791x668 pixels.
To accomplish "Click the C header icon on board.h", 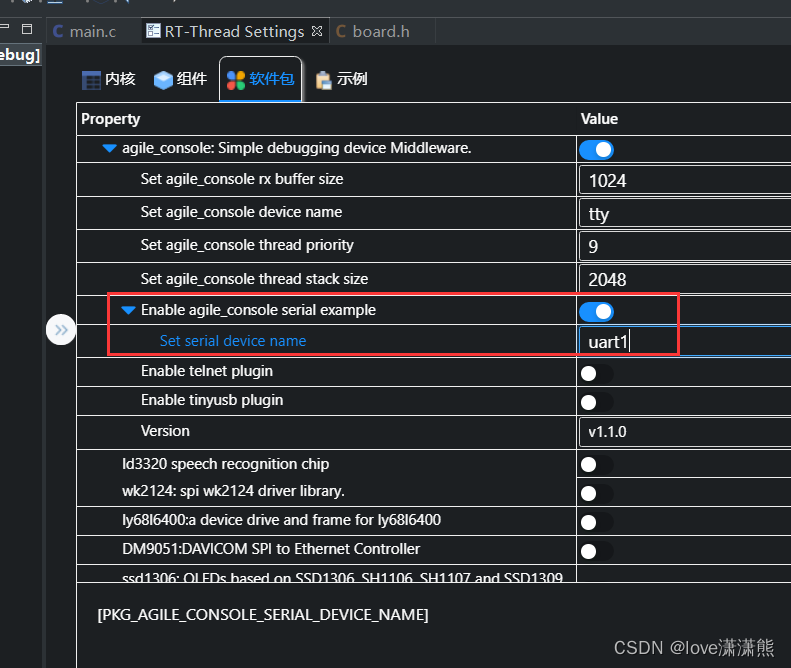I will coord(341,31).
